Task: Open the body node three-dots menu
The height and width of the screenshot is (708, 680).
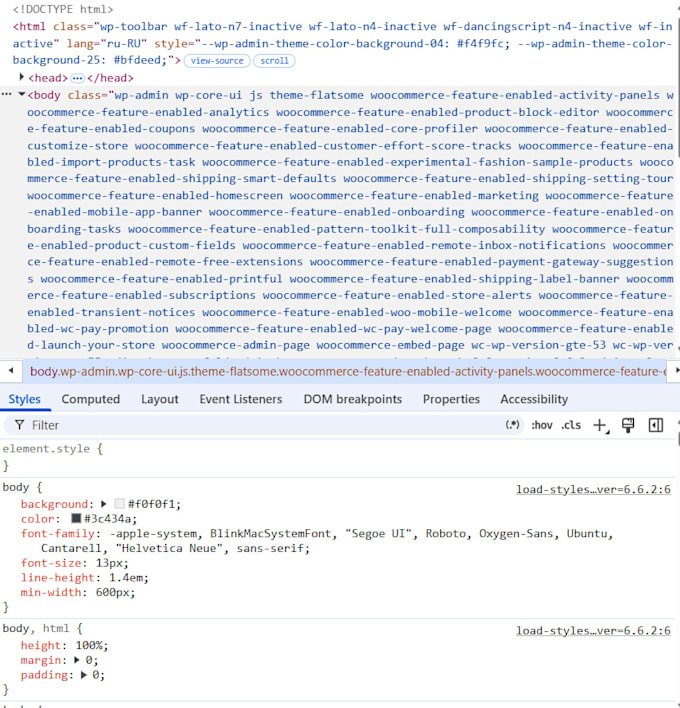Action: tap(6, 94)
